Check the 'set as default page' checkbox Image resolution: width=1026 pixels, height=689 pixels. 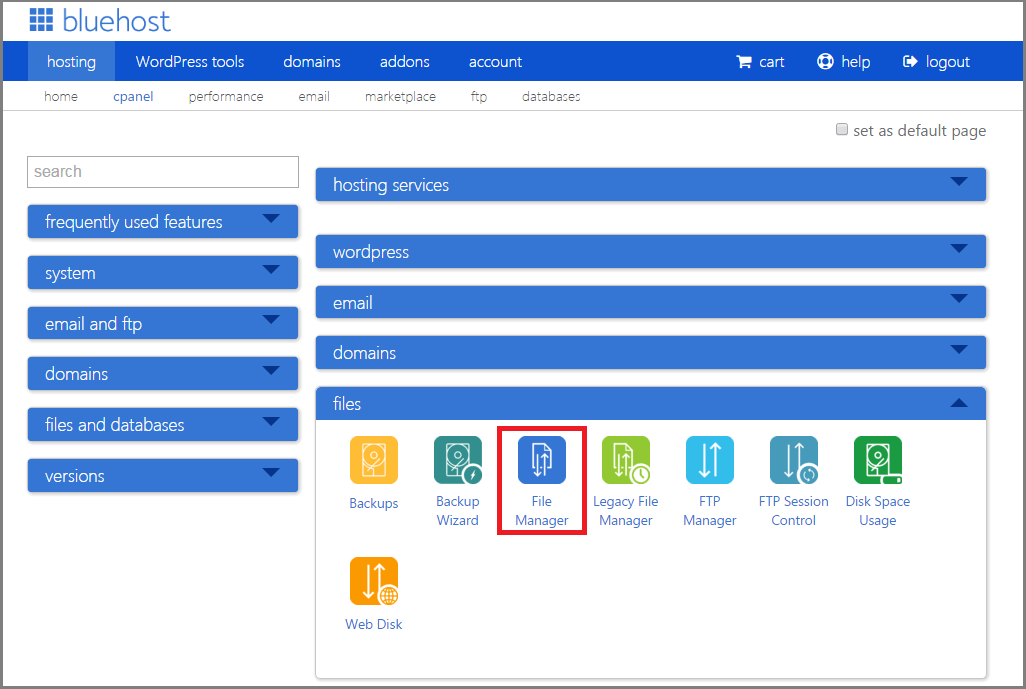pyautogui.click(x=842, y=130)
